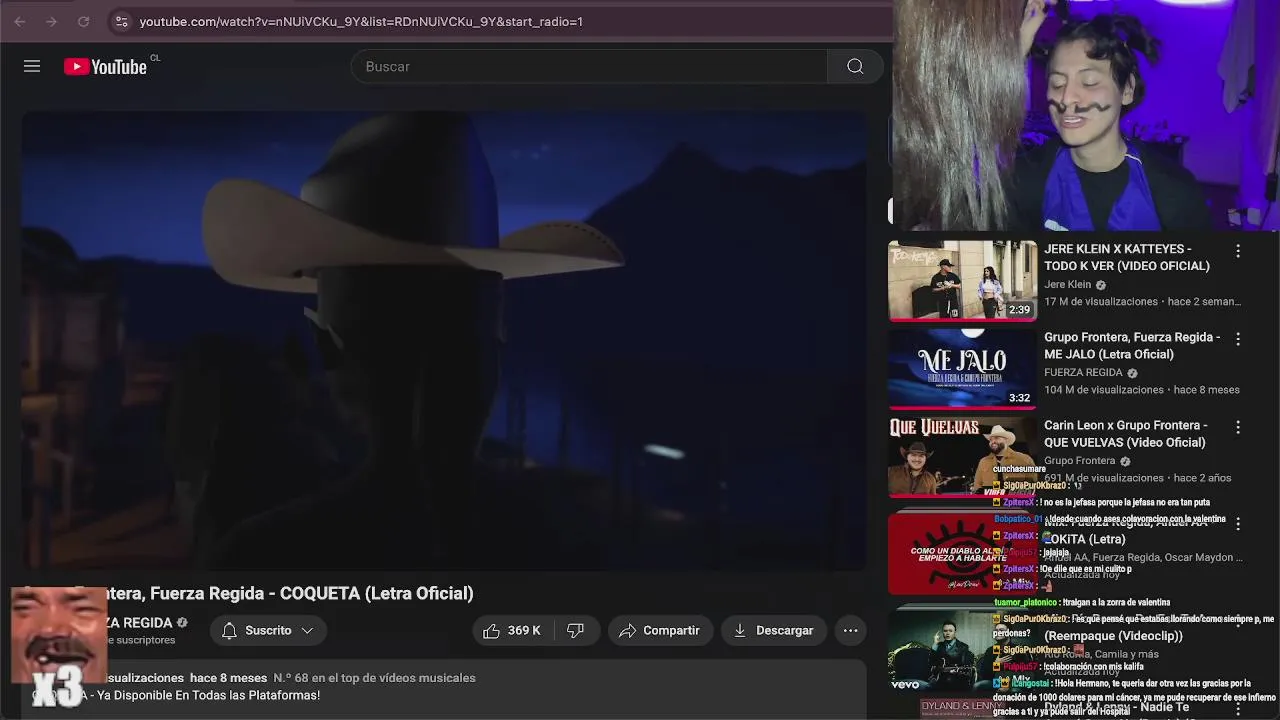Open ME JALO video thumbnail
The height and width of the screenshot is (720, 1280).
pyautogui.click(x=962, y=368)
